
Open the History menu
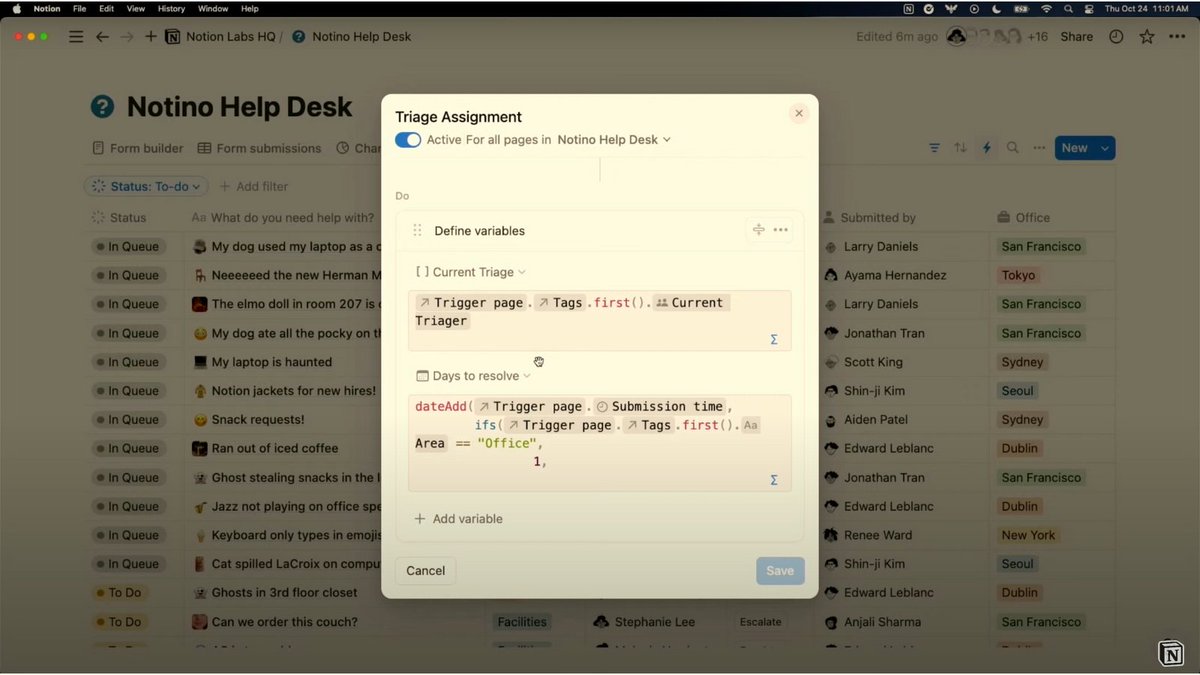[171, 9]
